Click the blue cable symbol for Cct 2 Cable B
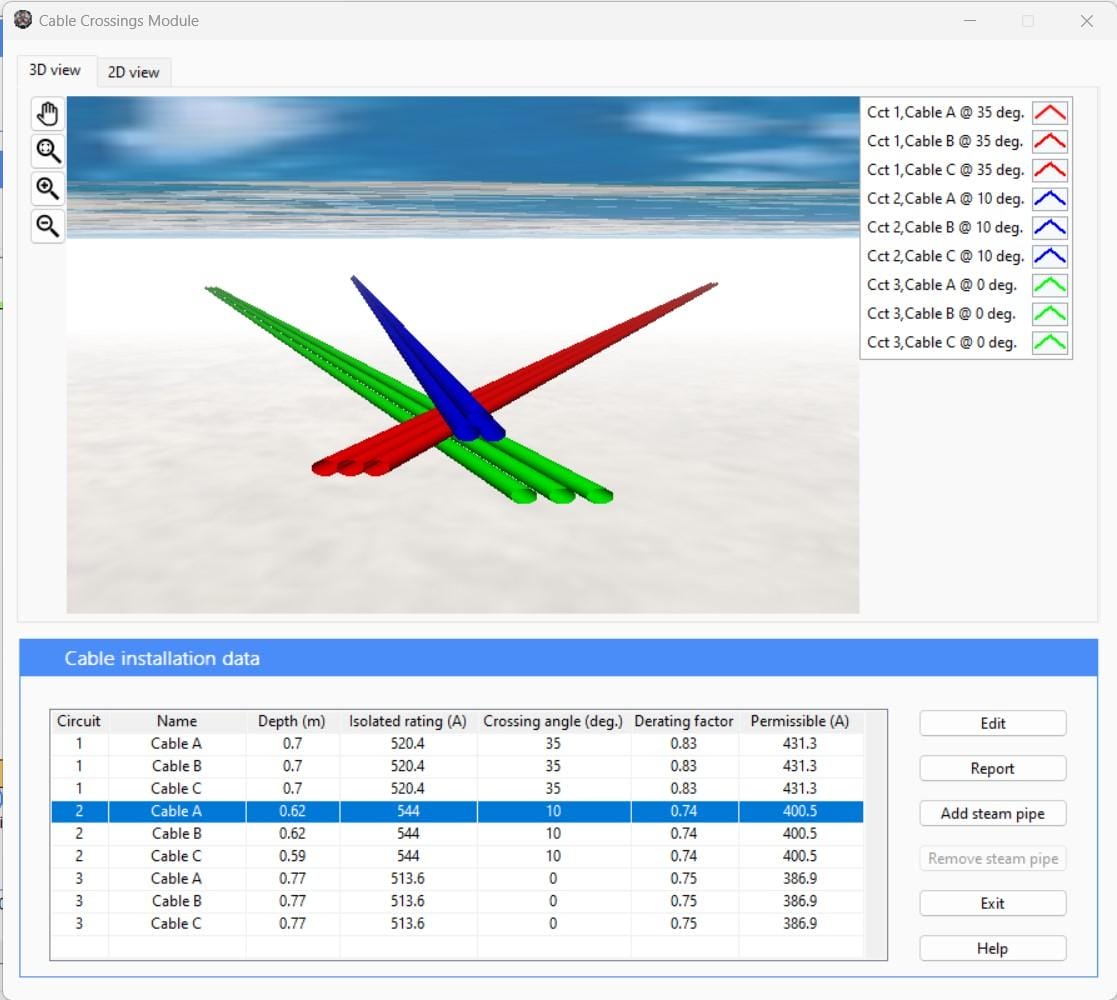 point(1049,227)
